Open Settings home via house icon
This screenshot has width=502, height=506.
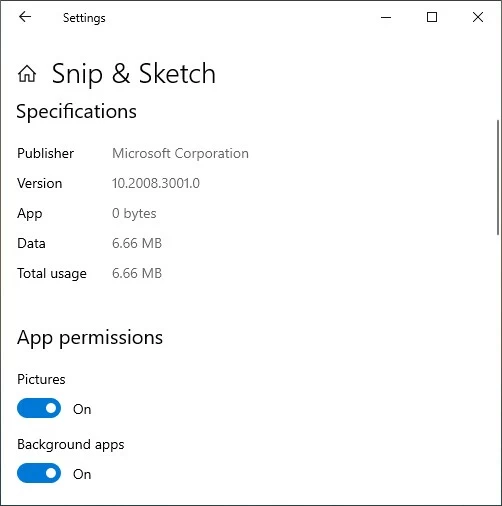coord(27,74)
